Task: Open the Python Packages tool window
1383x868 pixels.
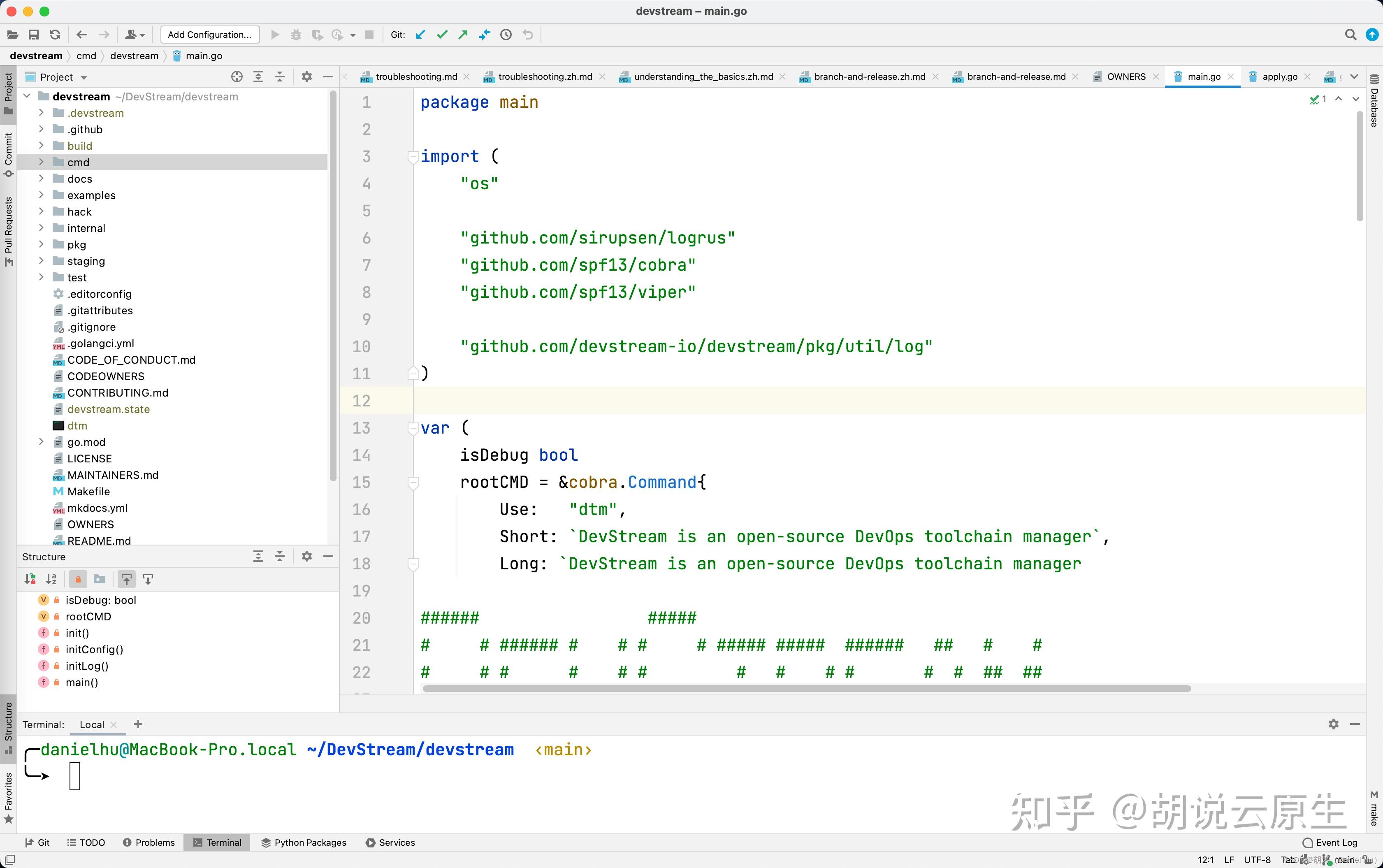Action: 303,842
